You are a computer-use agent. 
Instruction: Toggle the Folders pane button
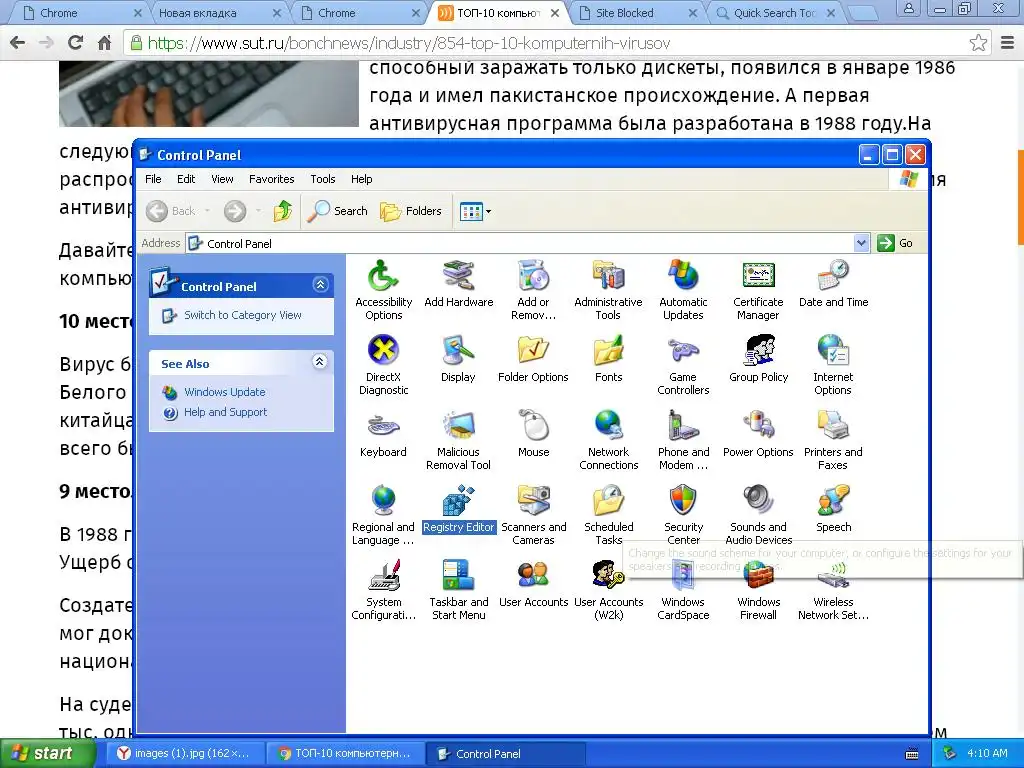[411, 211]
